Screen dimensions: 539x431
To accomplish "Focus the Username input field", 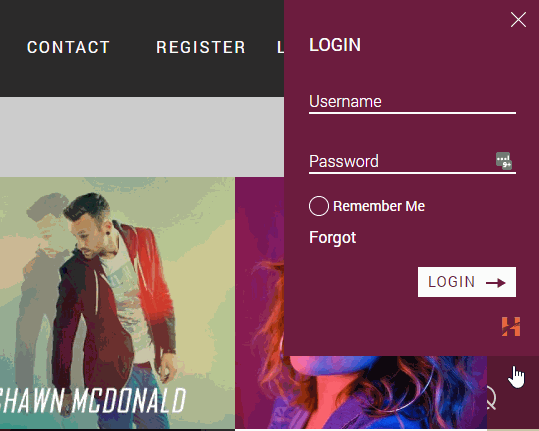I will pyautogui.click(x=412, y=102).
